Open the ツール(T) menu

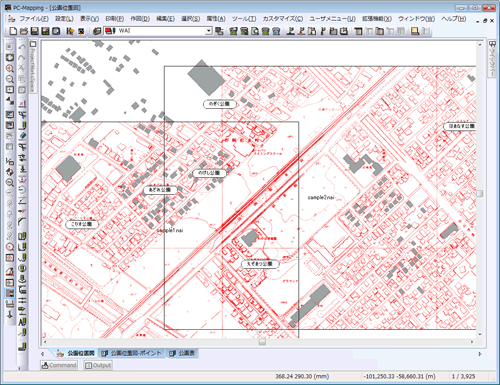[244, 19]
